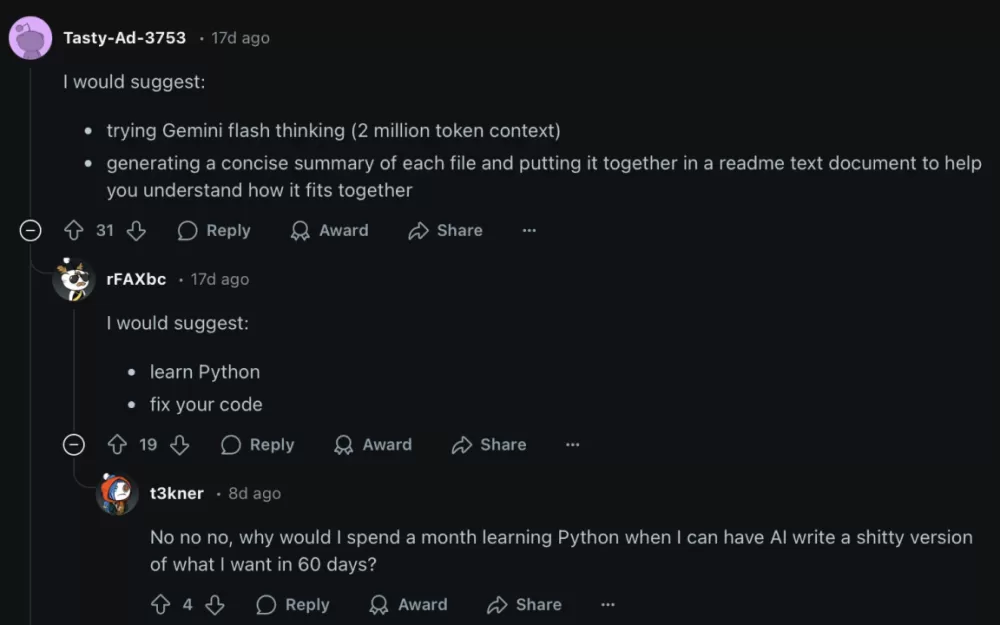The image size is (1000, 625).
Task: Collapse rFAXbc's reply thread
Action: (x=74, y=445)
